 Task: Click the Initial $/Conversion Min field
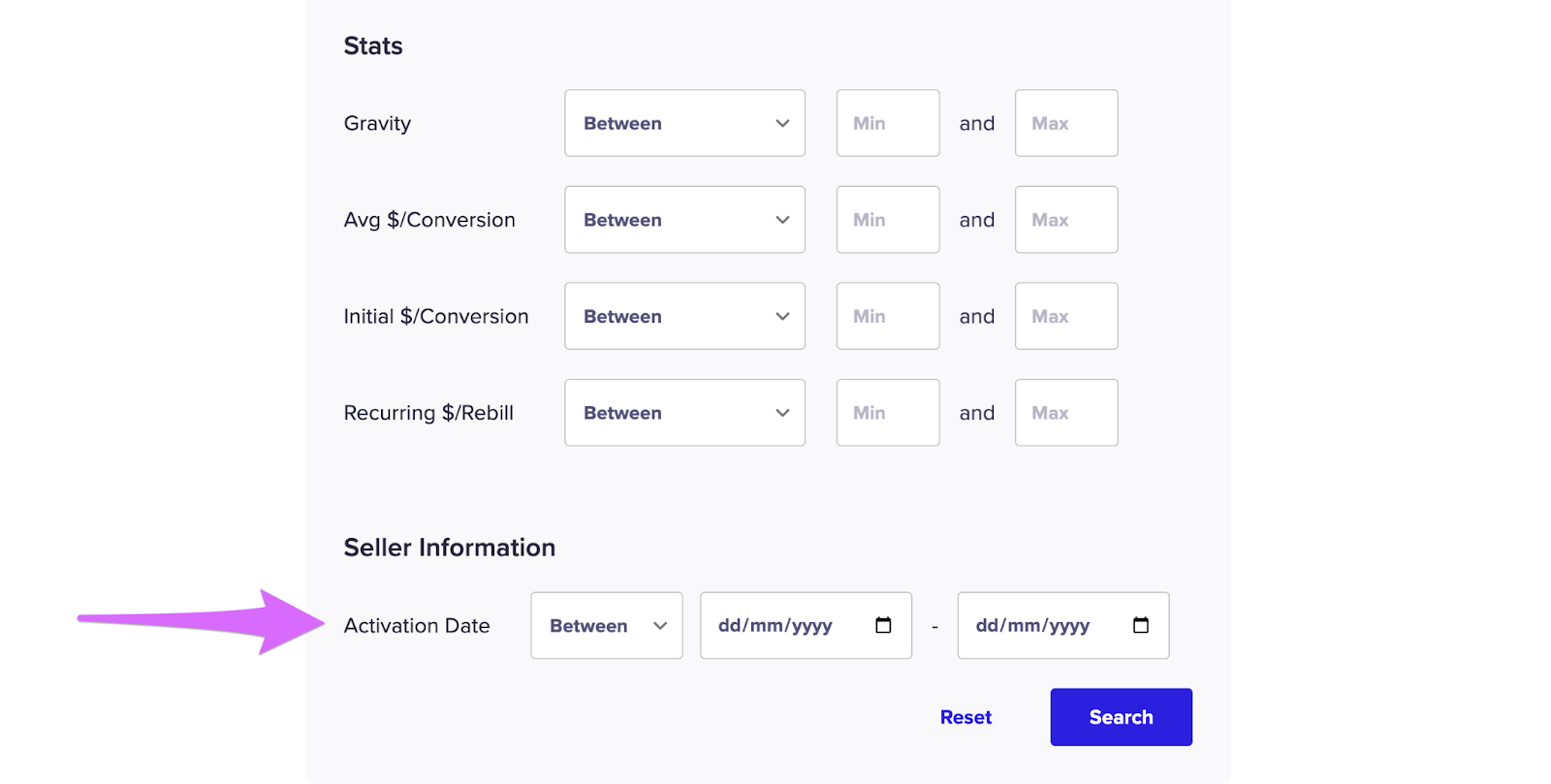click(x=888, y=316)
